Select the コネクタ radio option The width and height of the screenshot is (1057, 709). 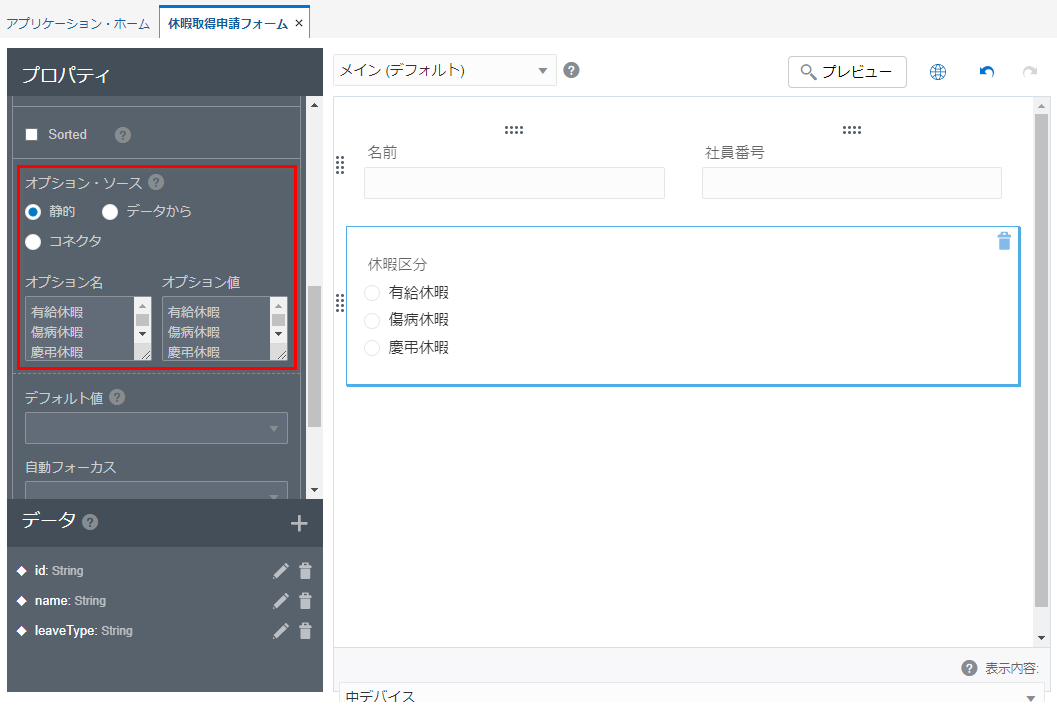click(x=33, y=241)
